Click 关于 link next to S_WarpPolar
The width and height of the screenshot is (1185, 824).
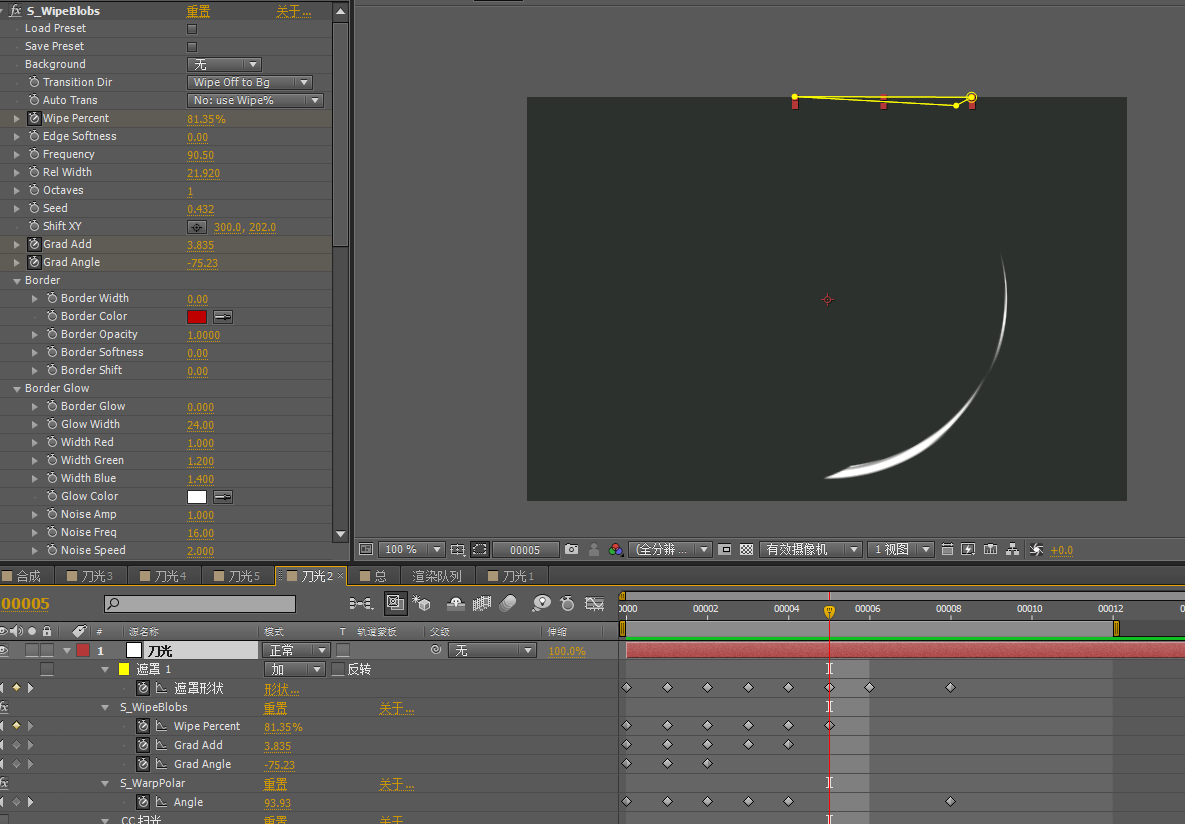(x=396, y=785)
